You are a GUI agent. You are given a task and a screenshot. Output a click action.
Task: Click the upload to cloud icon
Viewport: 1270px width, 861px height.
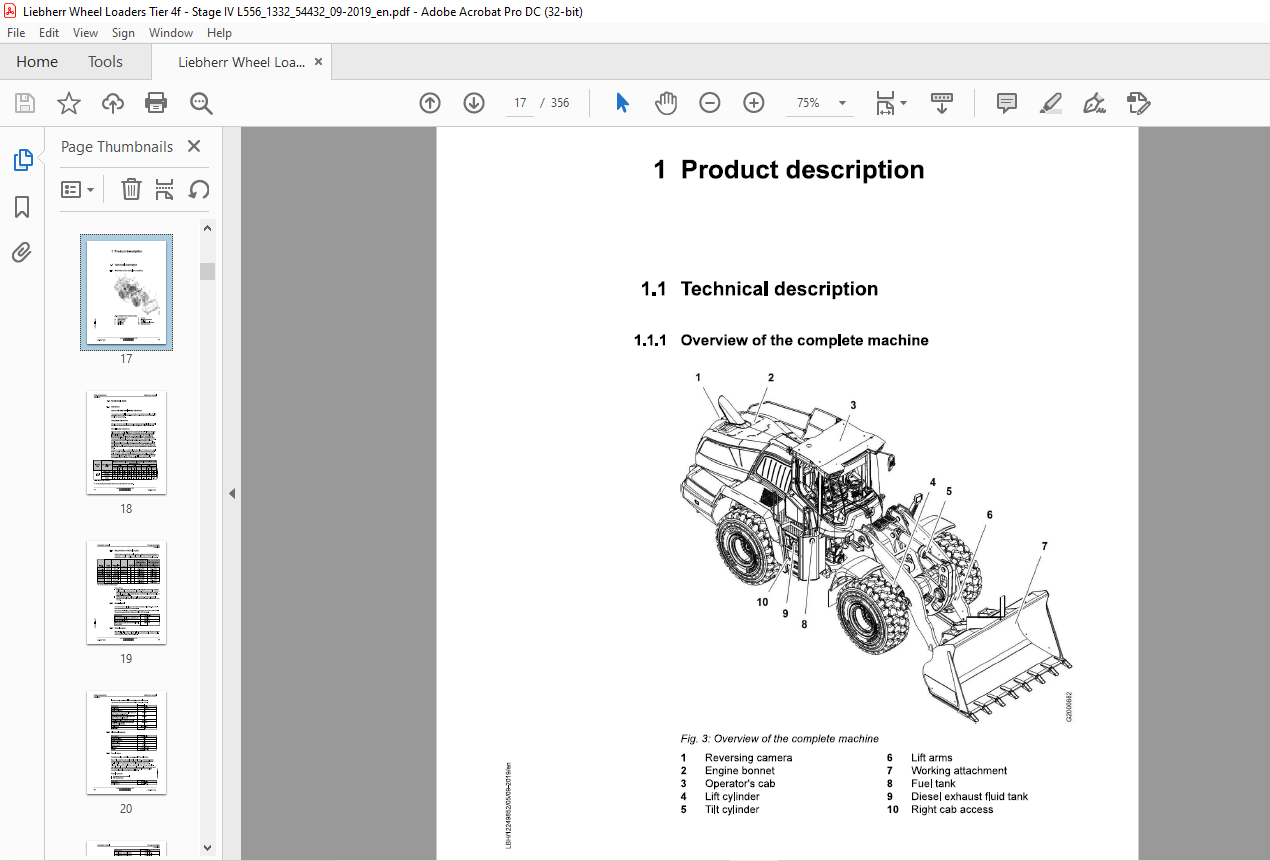coord(113,103)
